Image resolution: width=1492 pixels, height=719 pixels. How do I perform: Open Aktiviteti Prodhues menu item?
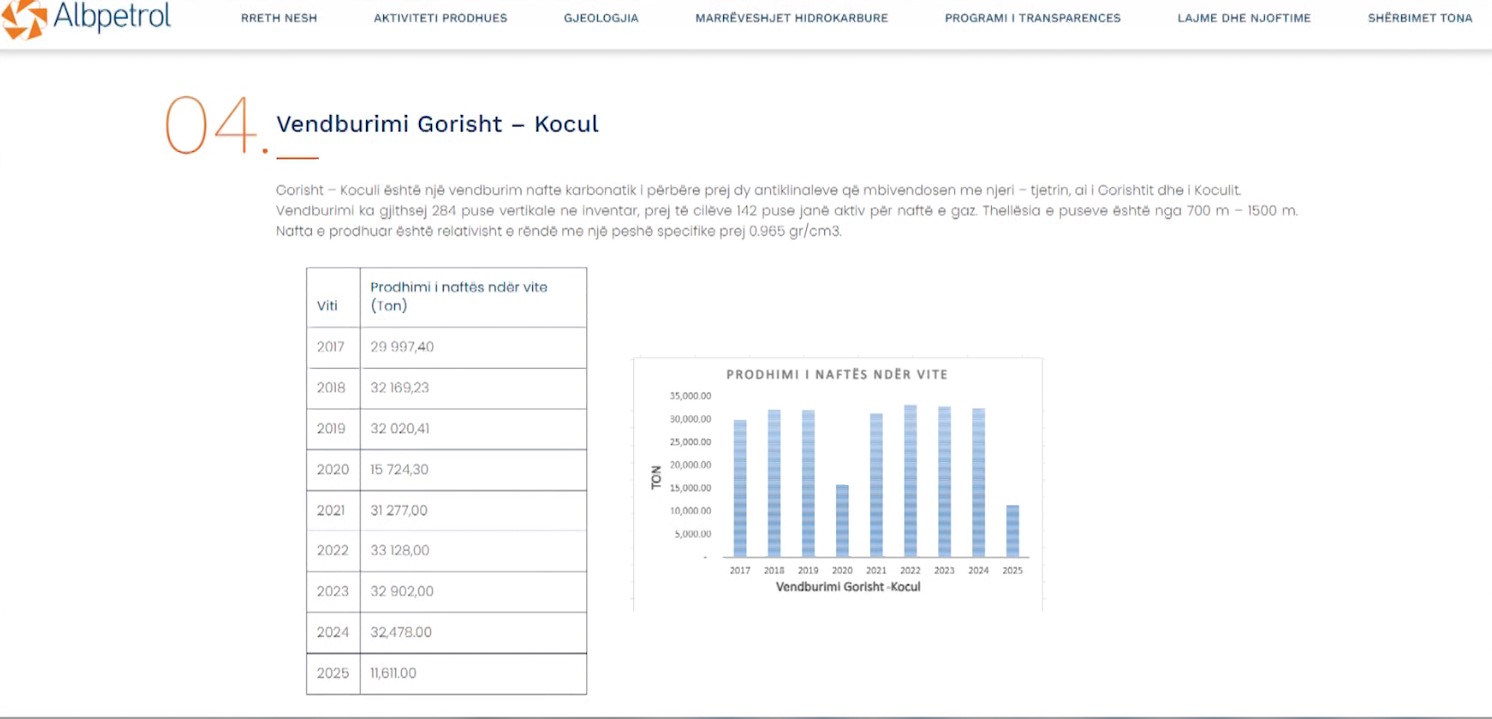click(440, 18)
